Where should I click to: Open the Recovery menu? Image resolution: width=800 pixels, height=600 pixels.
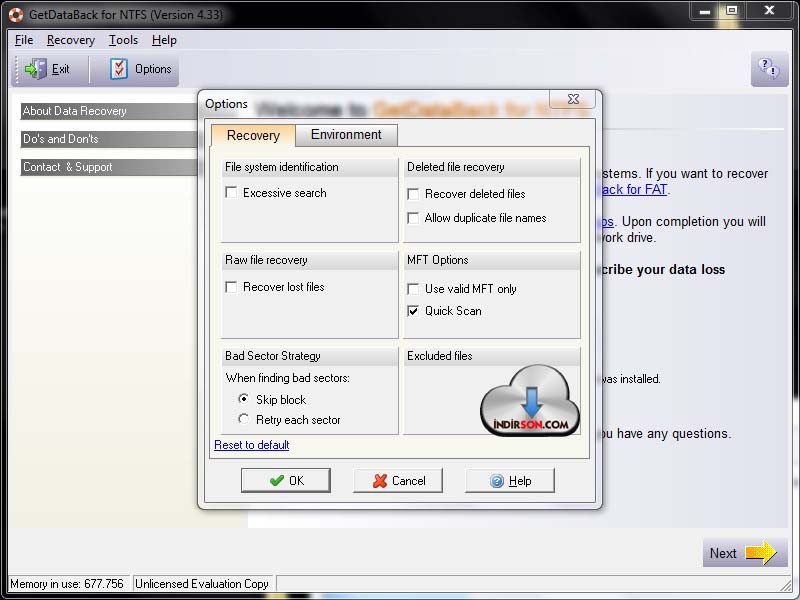click(71, 40)
